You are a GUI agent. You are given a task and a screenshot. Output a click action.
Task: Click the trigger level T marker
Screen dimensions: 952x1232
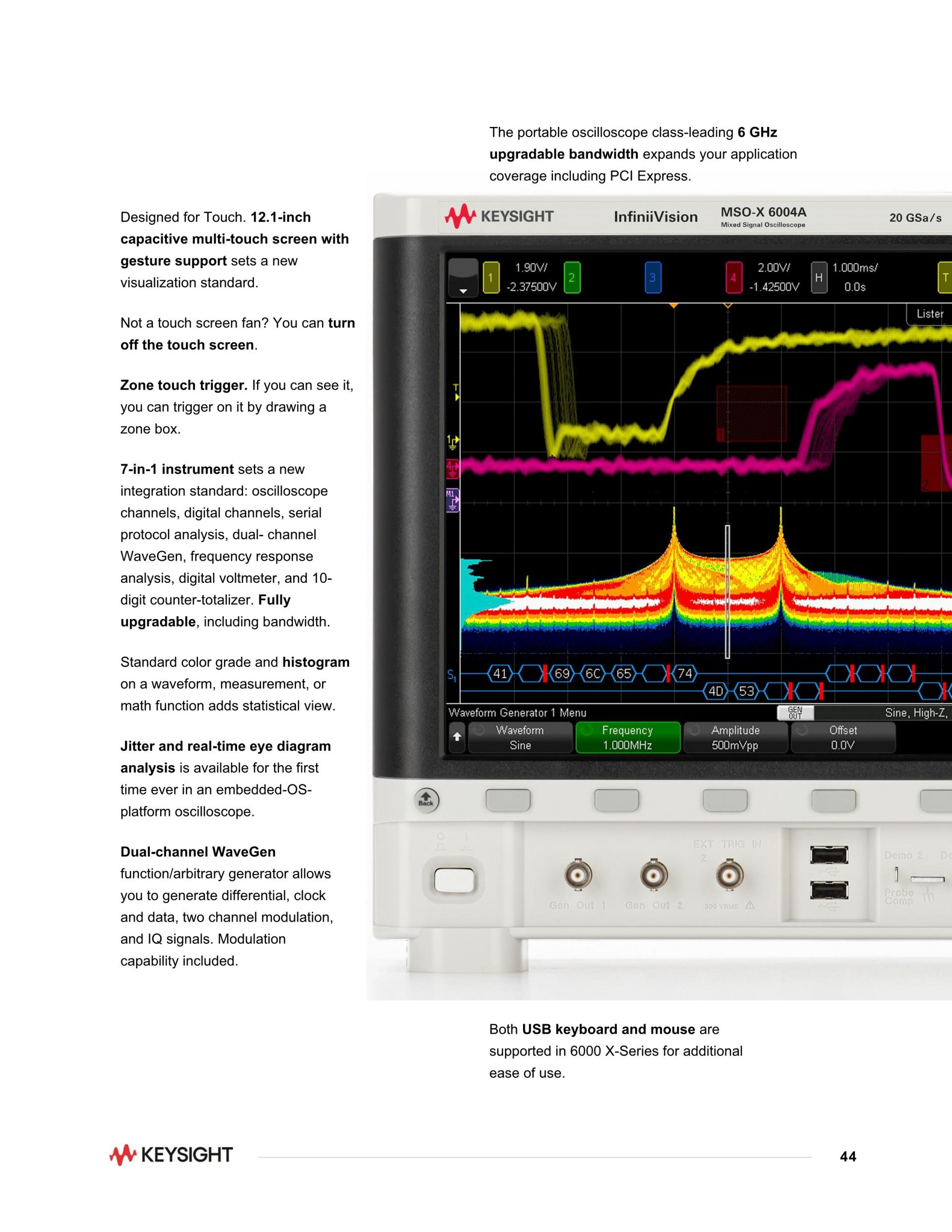[x=456, y=393]
